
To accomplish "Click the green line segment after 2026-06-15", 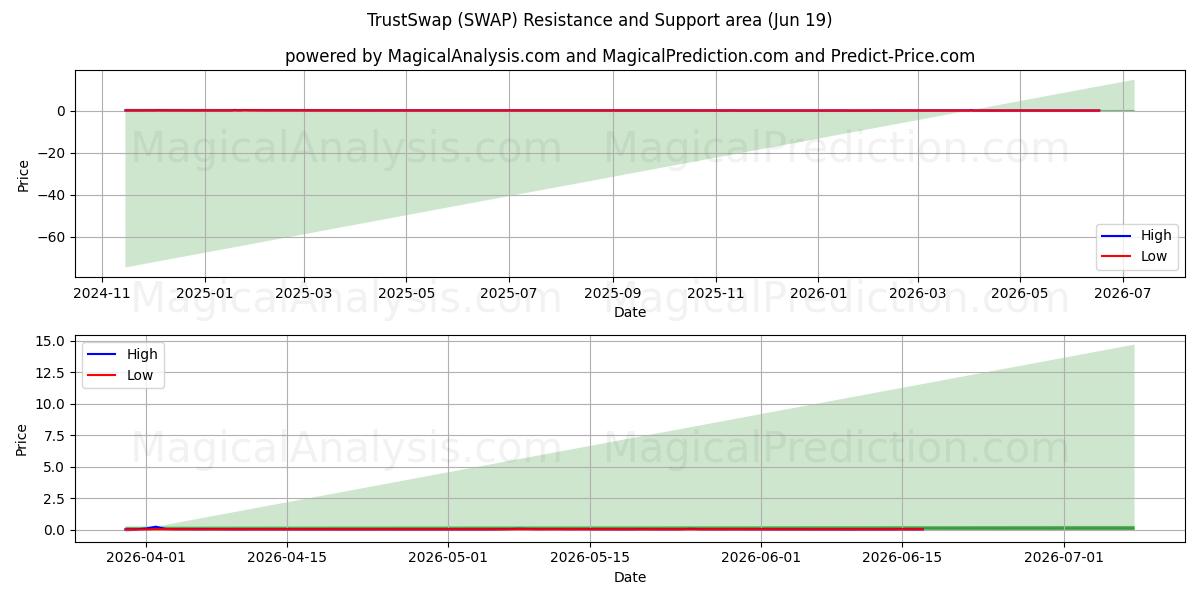I will [1028, 527].
